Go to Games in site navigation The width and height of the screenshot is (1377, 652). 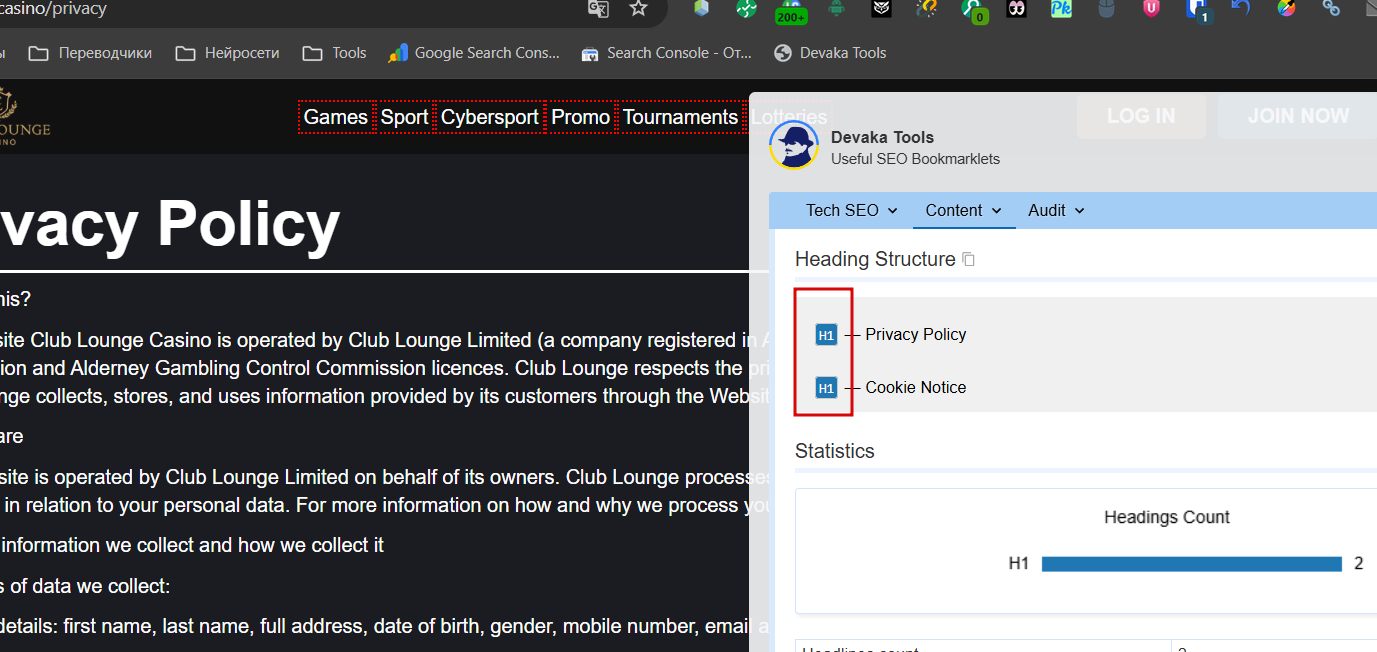click(336, 117)
